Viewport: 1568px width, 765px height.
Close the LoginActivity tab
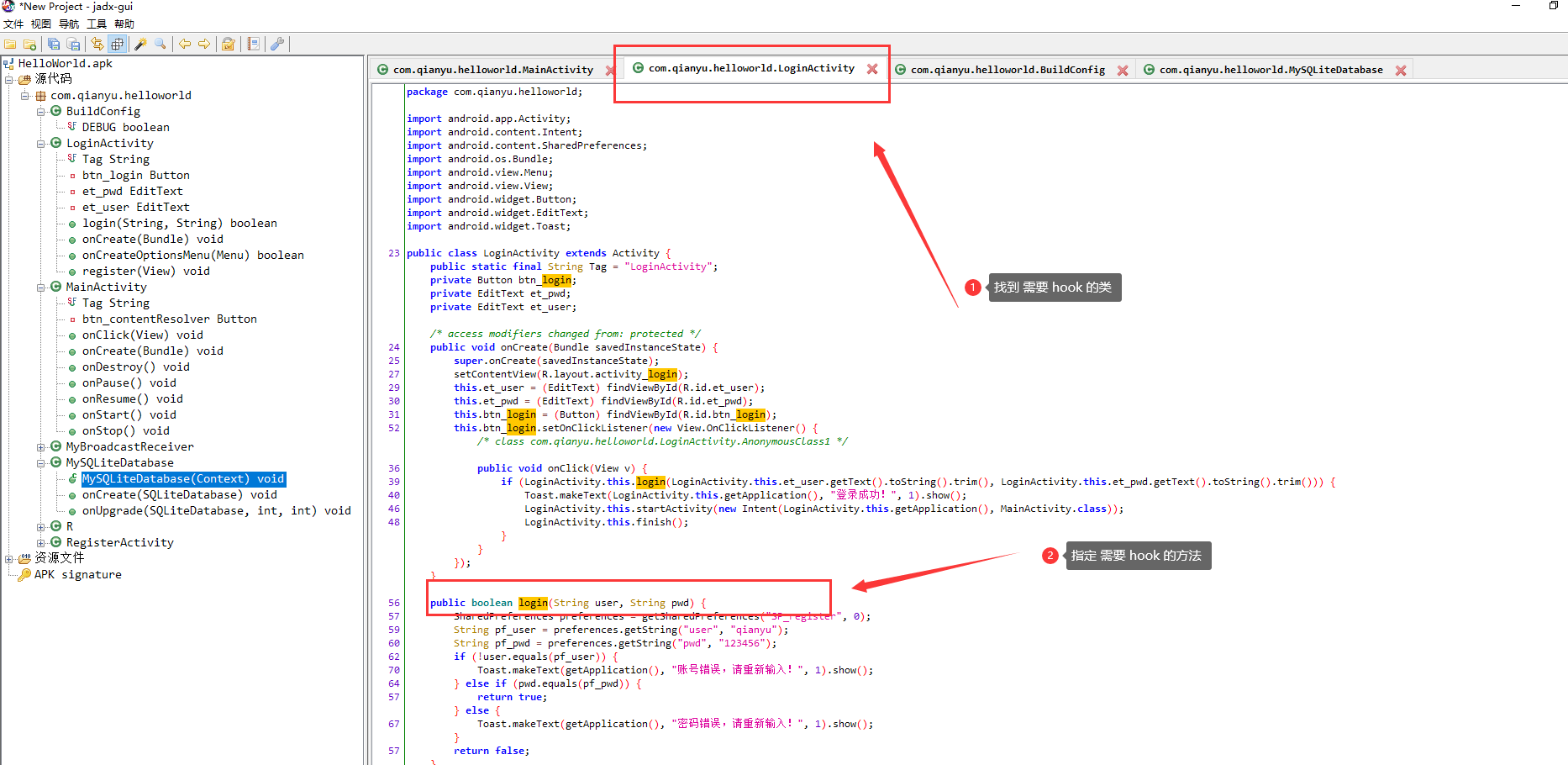coord(871,69)
